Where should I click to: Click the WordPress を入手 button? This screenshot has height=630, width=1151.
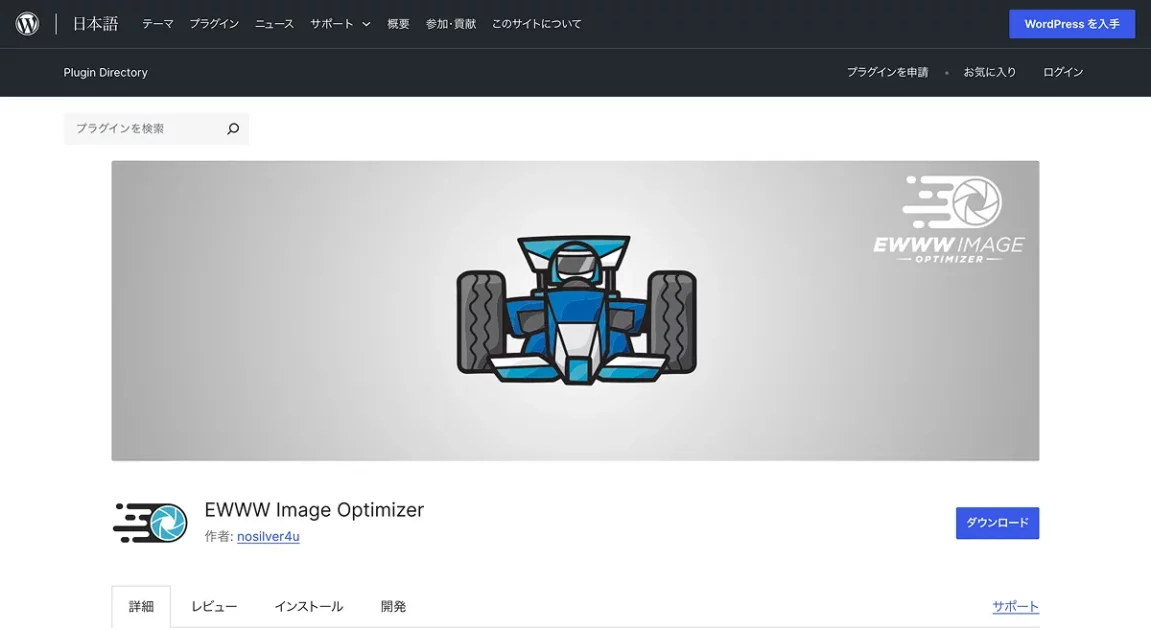coord(1072,24)
